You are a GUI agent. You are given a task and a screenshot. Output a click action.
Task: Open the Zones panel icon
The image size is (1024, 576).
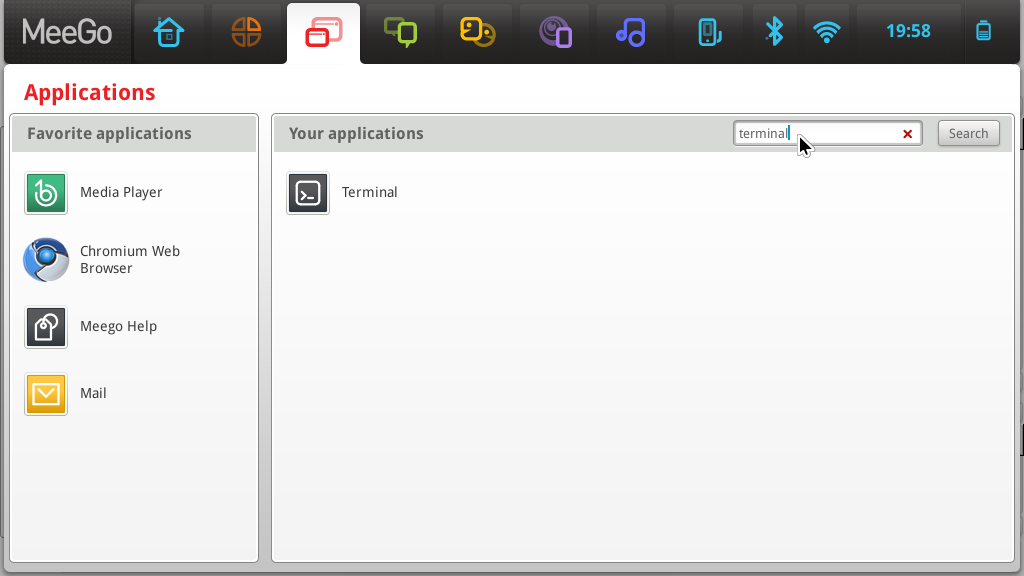point(246,32)
